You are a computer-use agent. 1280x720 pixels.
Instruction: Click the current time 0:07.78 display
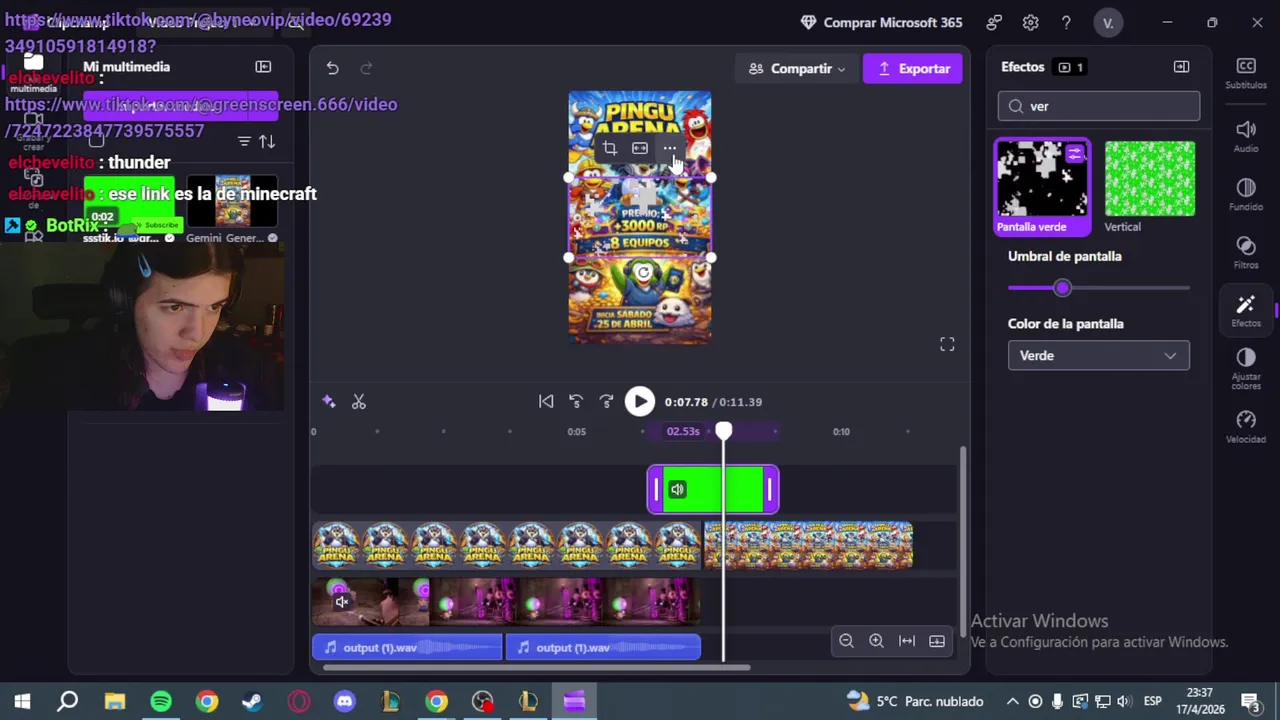click(686, 402)
